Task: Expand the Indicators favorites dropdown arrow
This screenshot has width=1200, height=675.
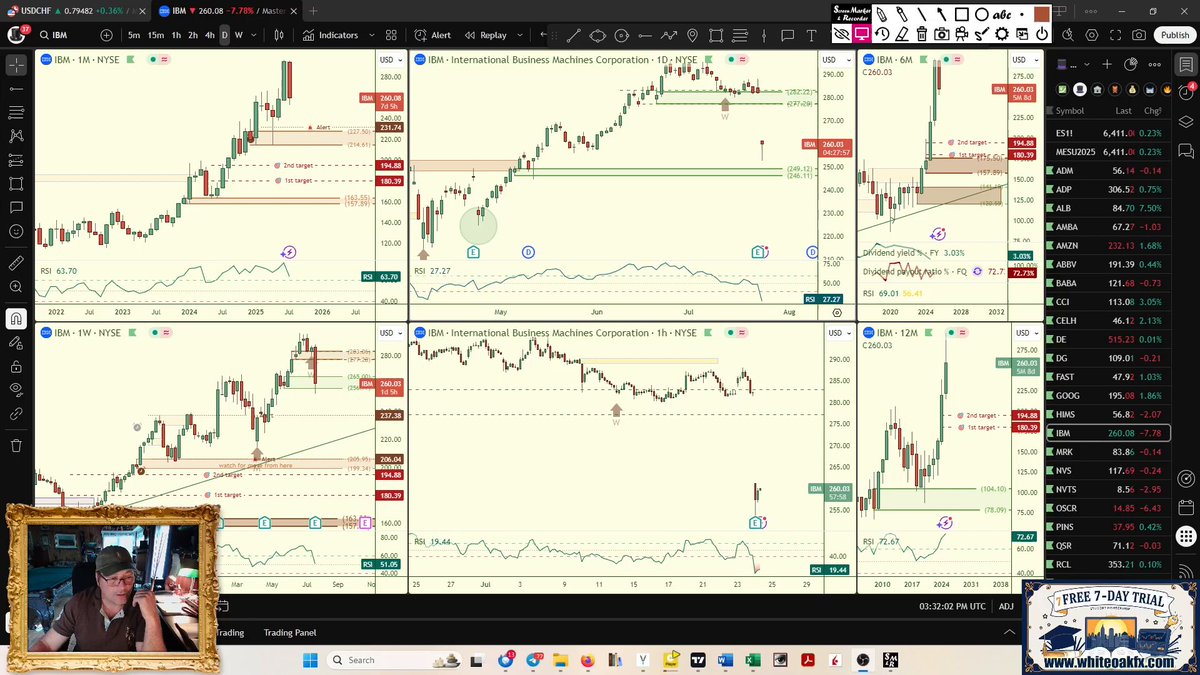Action: [x=372, y=35]
